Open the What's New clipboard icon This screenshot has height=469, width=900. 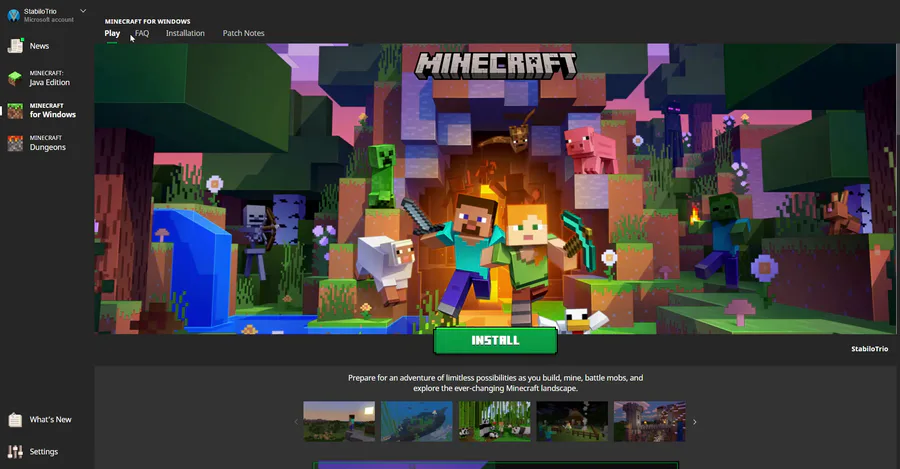click(x=15, y=420)
